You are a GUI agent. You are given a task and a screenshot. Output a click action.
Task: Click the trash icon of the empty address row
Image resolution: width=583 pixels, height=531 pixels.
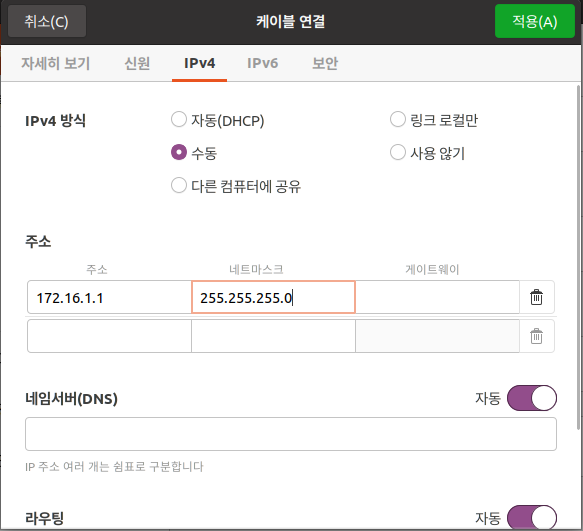coord(536,336)
